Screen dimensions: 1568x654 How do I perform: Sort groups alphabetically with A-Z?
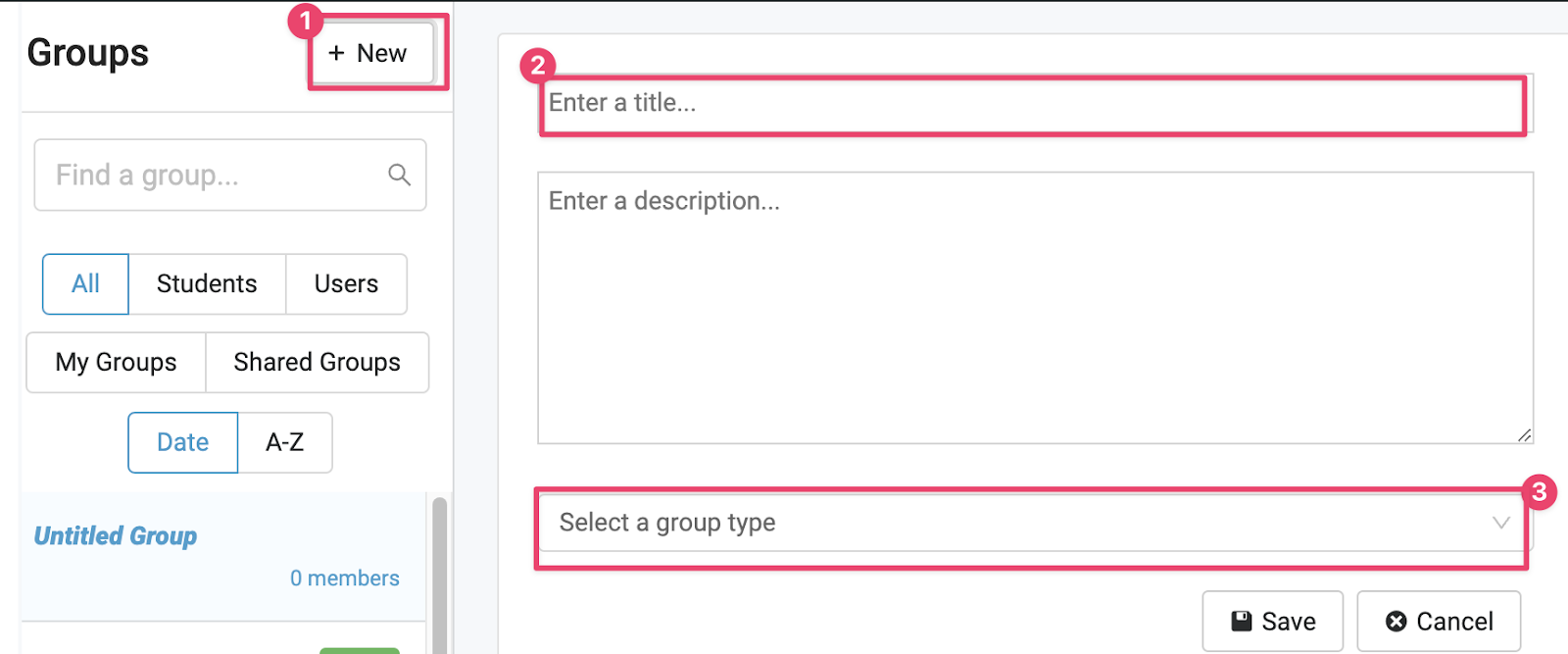coord(285,442)
